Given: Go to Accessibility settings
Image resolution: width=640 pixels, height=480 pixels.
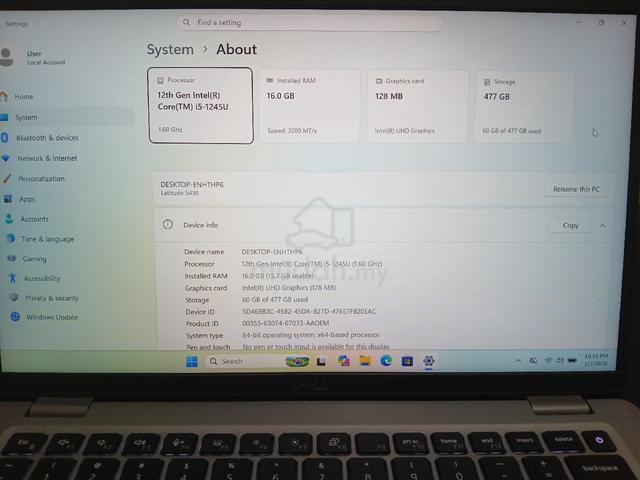Looking at the screenshot, I should [41, 278].
